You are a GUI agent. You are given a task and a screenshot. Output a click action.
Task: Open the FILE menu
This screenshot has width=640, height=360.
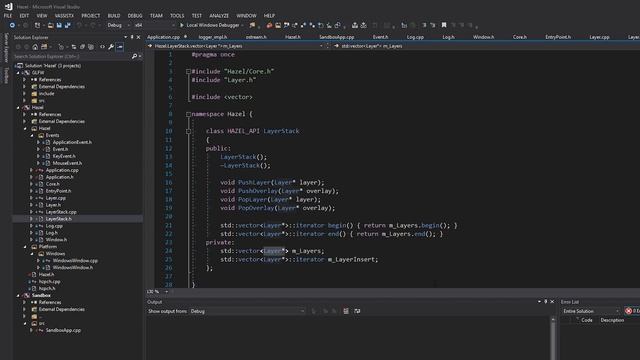tap(8, 16)
